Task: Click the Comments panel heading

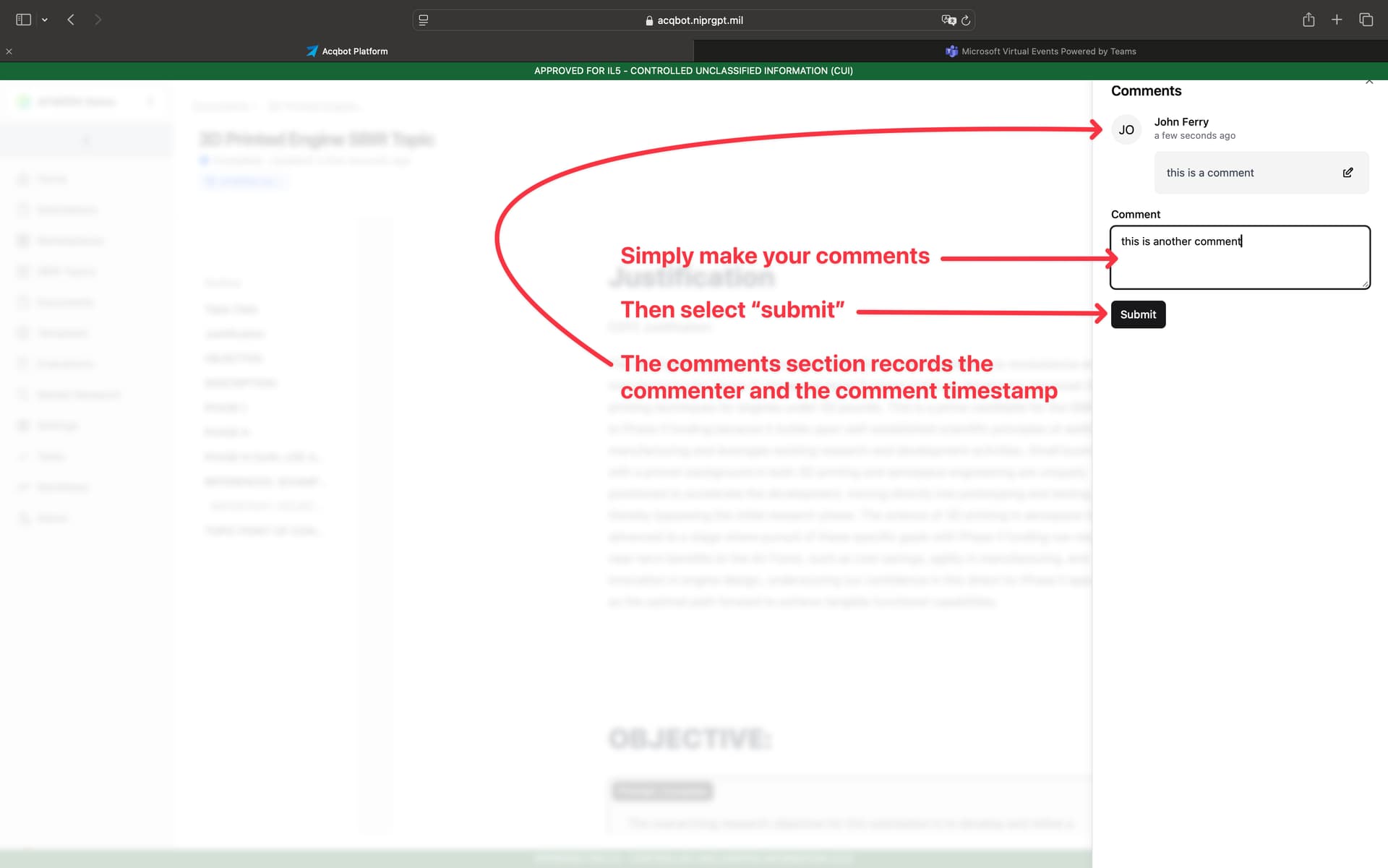Action: click(1146, 91)
